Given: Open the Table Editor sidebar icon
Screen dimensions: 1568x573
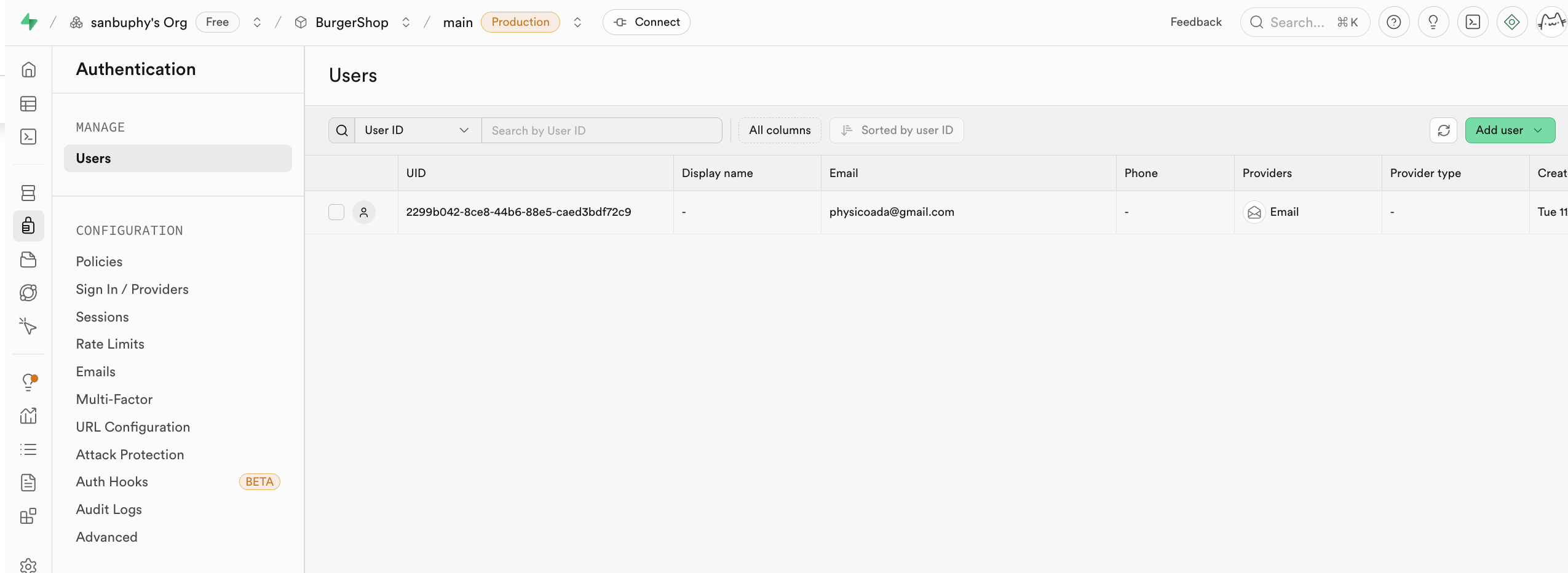Looking at the screenshot, I should (x=28, y=104).
